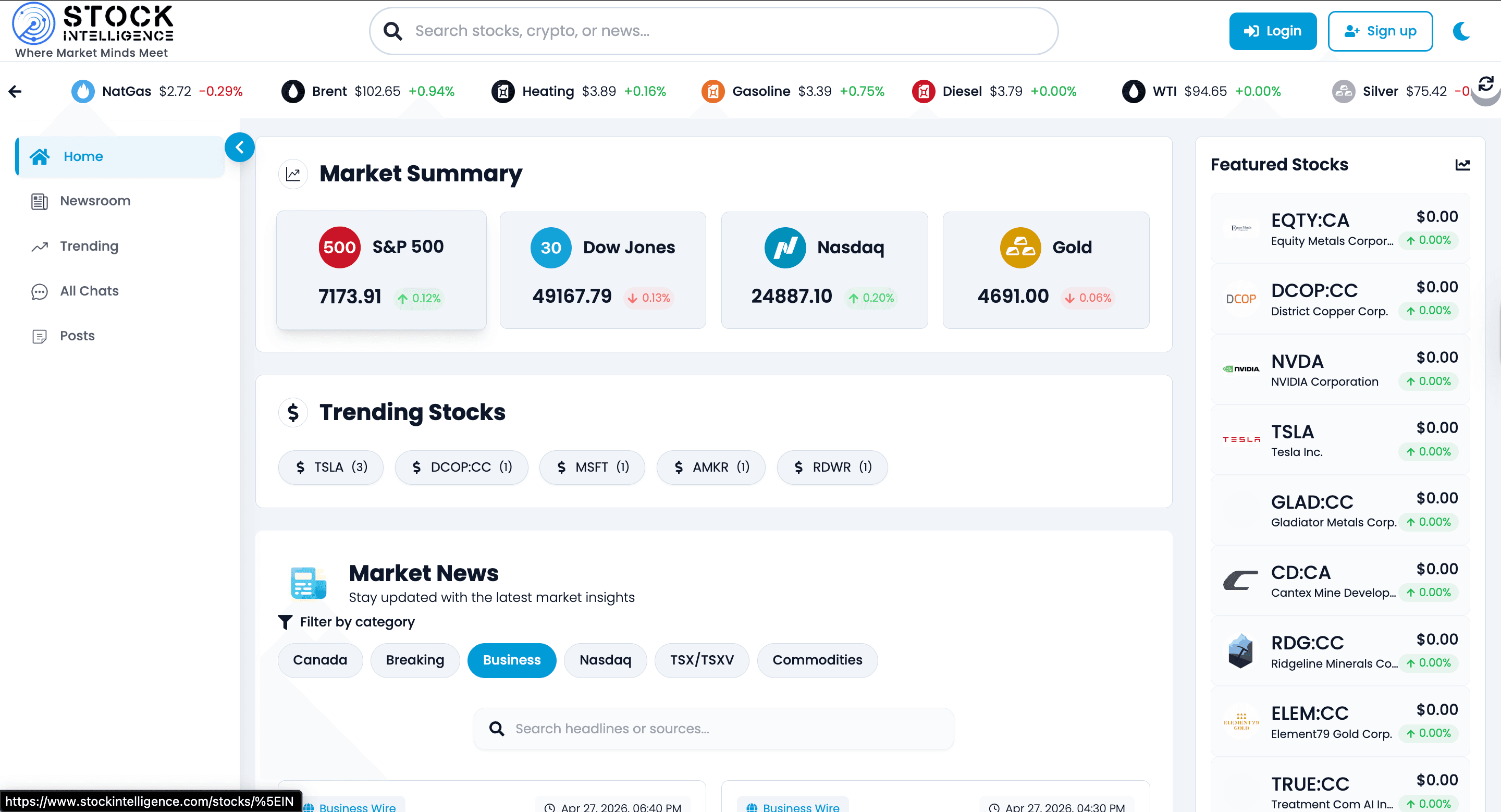
Task: Filter news by Commodities category
Action: pyautogui.click(x=817, y=660)
